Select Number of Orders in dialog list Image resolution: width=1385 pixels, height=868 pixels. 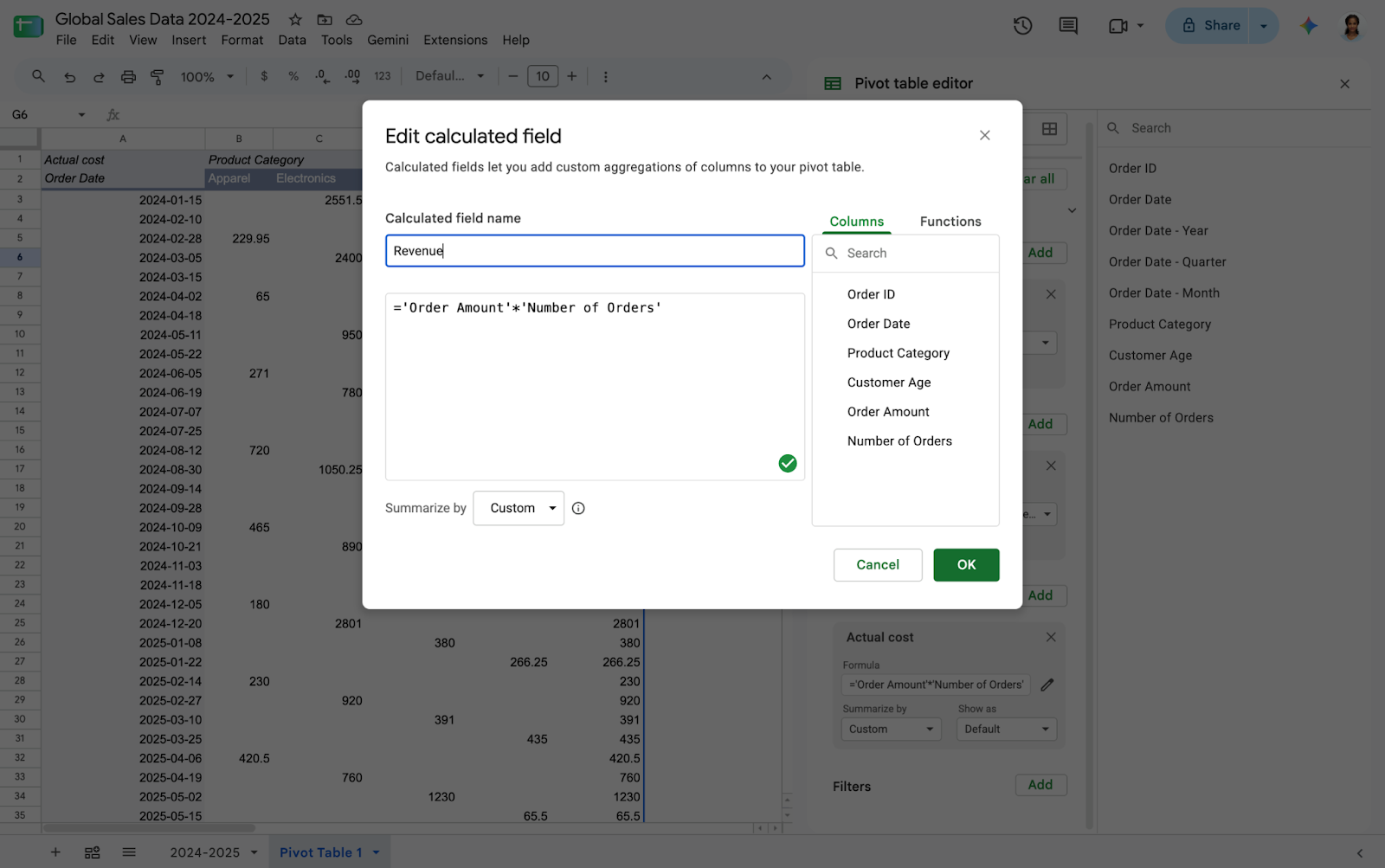coord(899,441)
